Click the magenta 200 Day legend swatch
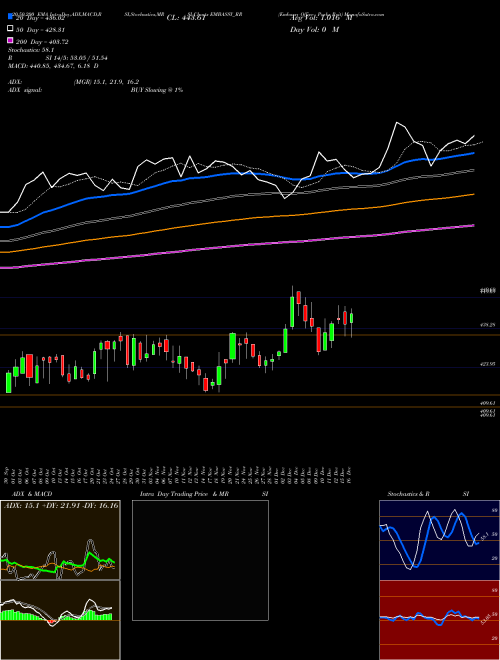Image resolution: width=500 pixels, height=660 pixels. [x=10, y=40]
